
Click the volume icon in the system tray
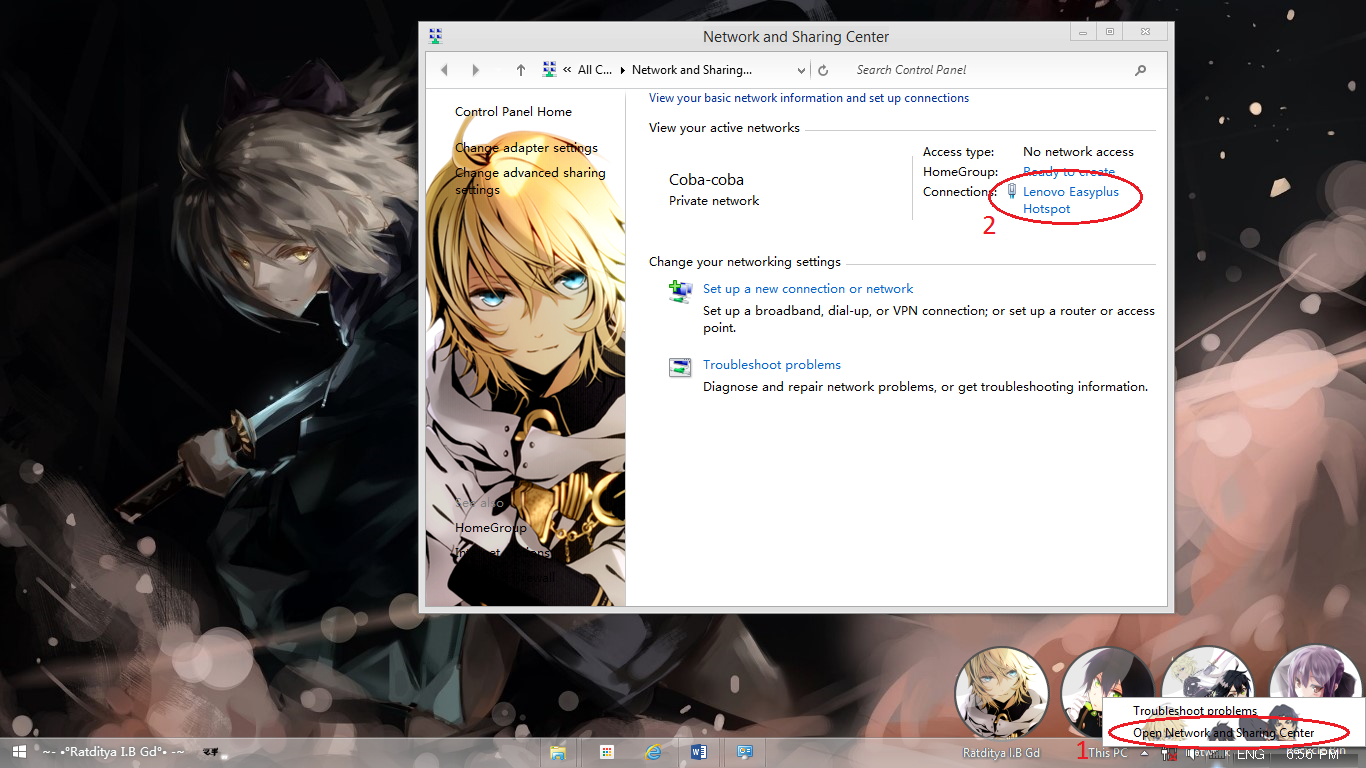pos(1191,754)
